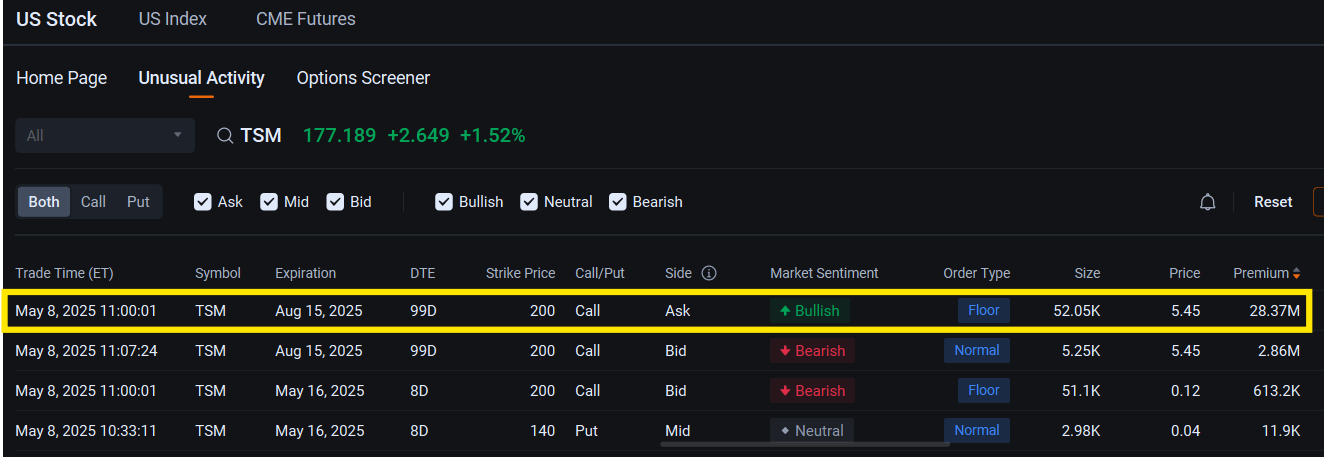Expand the All dropdown selector
The height and width of the screenshot is (457, 1324).
click(x=105, y=135)
